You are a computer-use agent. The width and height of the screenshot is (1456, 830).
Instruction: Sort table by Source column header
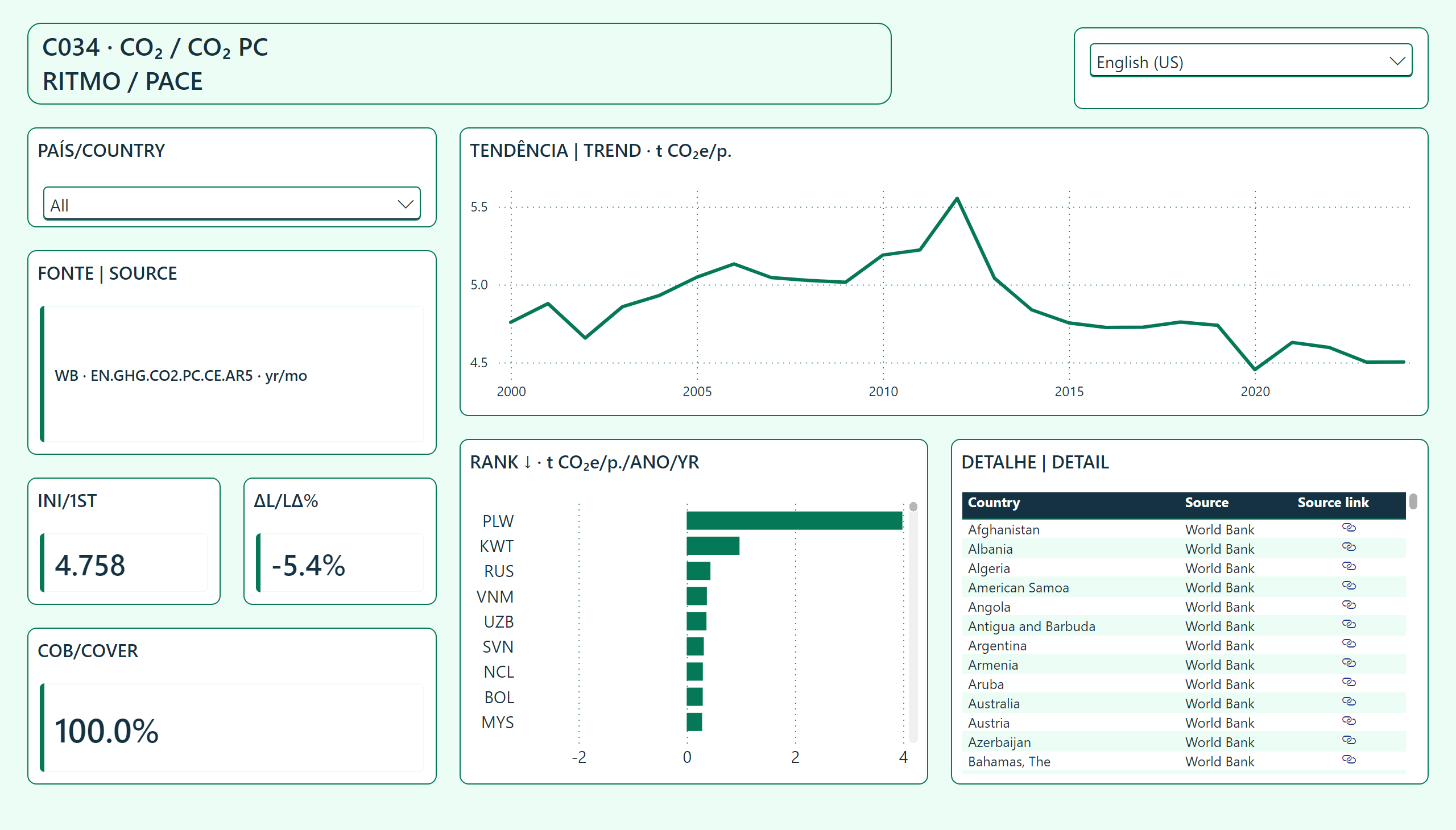[1206, 503]
